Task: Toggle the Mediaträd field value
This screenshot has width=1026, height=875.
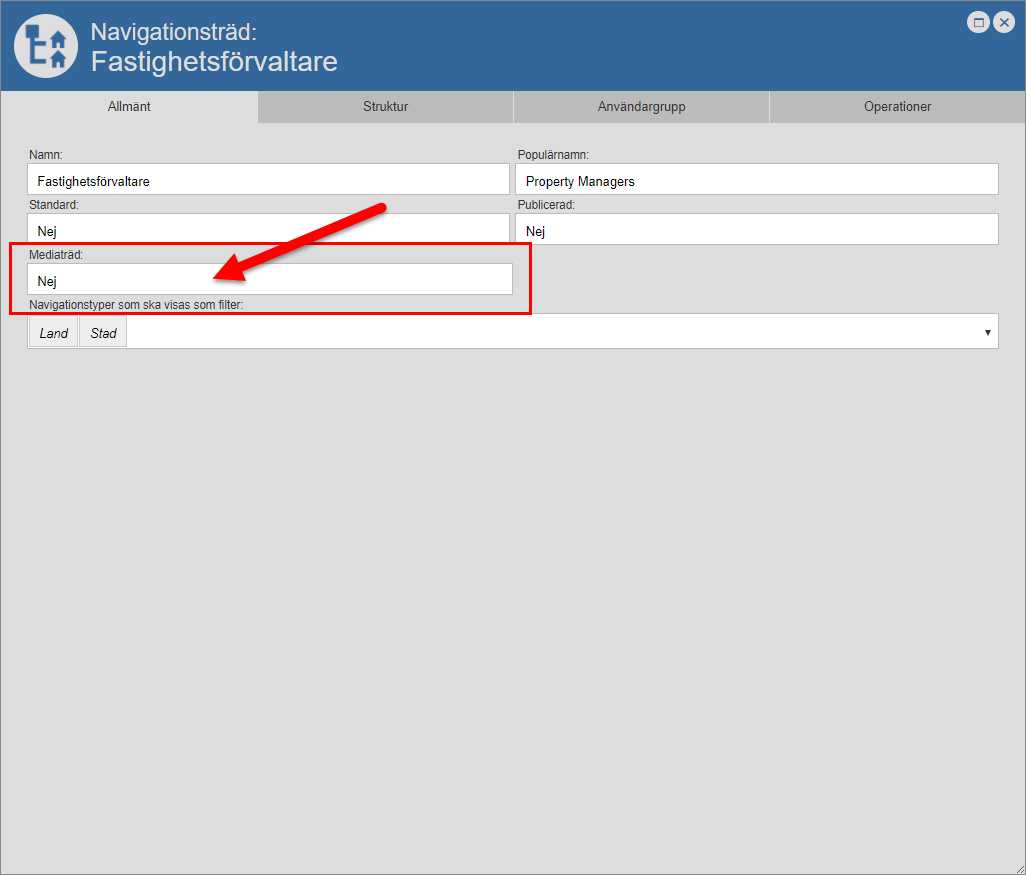Action: pos(270,281)
